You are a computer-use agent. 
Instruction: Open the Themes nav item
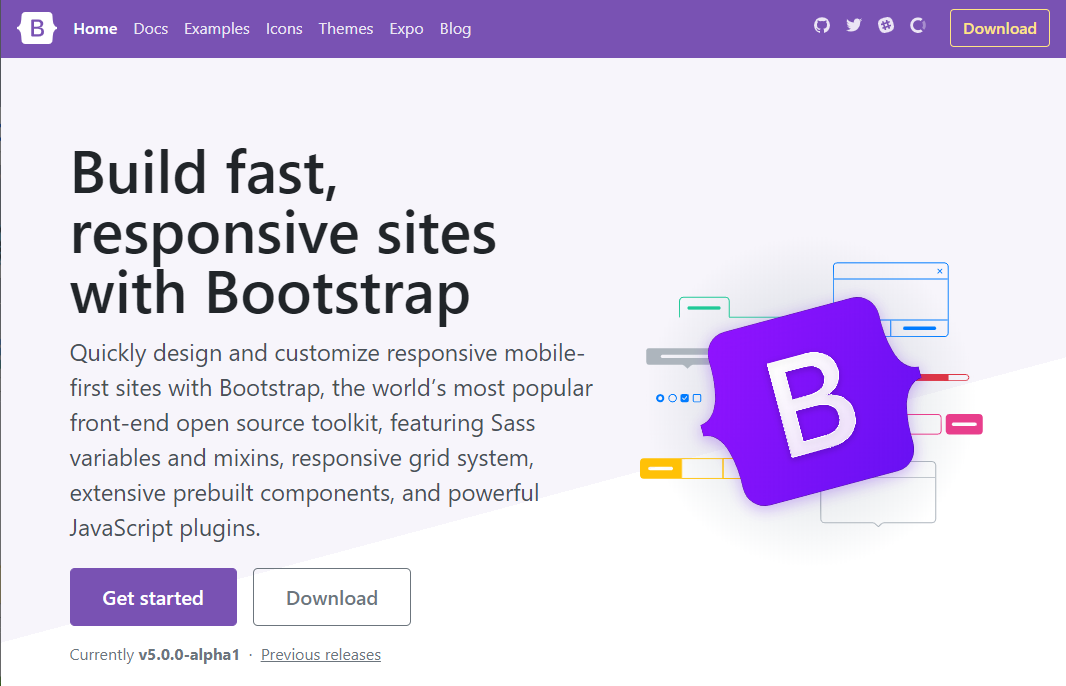click(346, 29)
